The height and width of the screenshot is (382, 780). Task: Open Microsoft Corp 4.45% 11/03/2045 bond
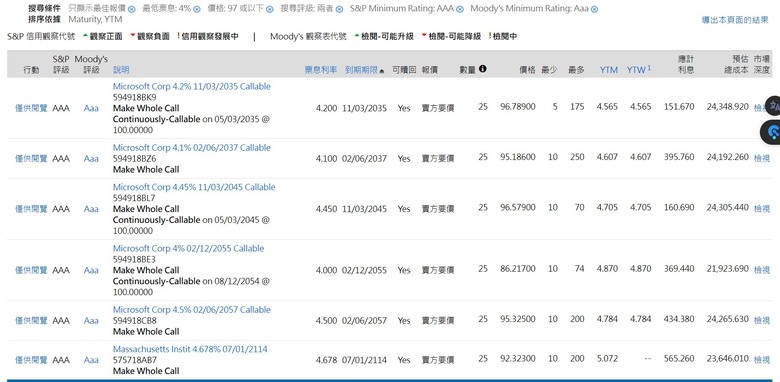194,187
